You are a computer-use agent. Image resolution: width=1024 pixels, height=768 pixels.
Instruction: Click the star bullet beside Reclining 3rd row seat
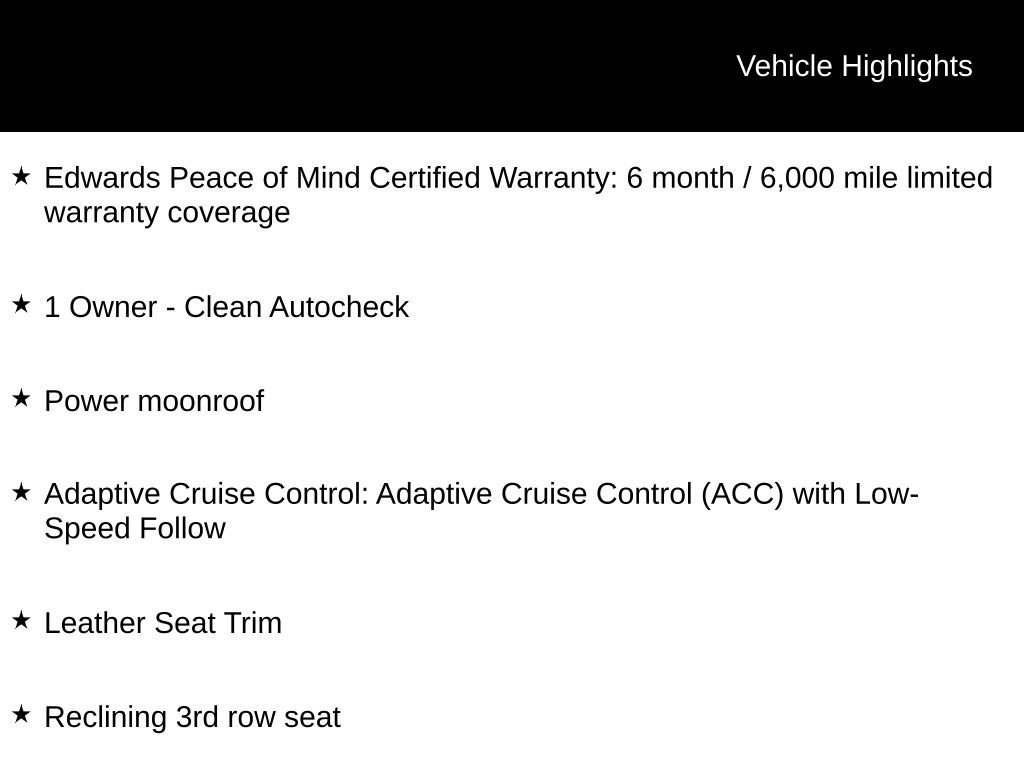[x=21, y=715]
